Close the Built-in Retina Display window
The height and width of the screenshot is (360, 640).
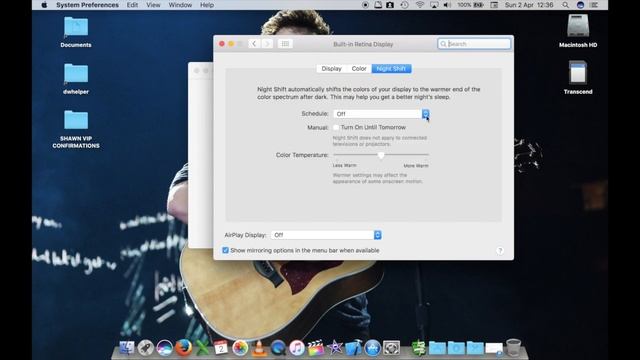pyautogui.click(x=222, y=44)
